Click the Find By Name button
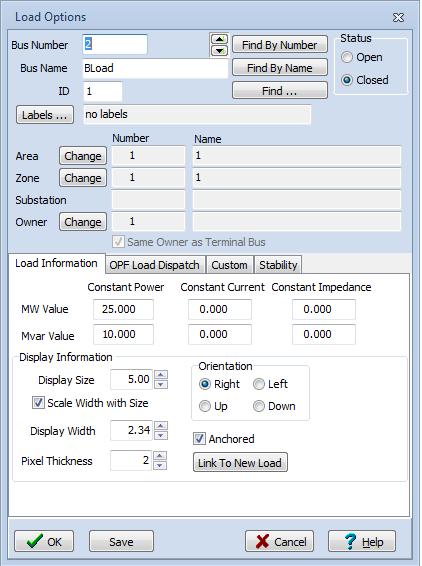The image size is (422, 566). pyautogui.click(x=280, y=68)
